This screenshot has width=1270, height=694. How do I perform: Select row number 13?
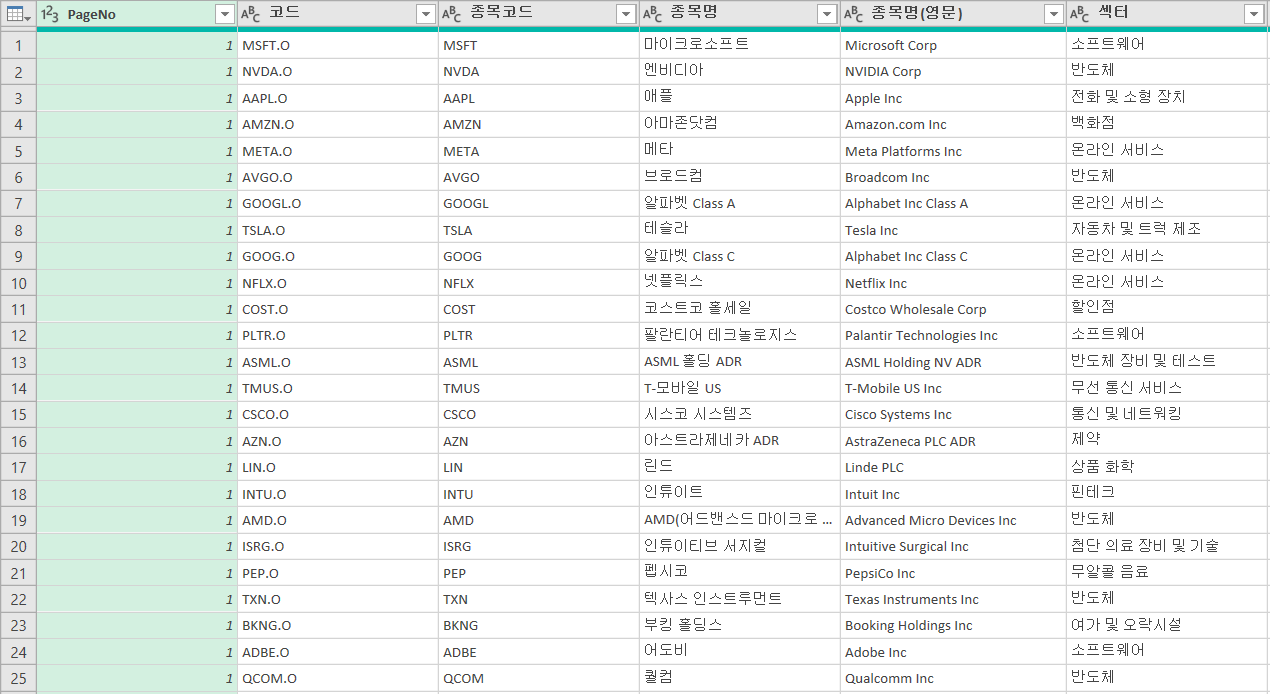point(18,362)
